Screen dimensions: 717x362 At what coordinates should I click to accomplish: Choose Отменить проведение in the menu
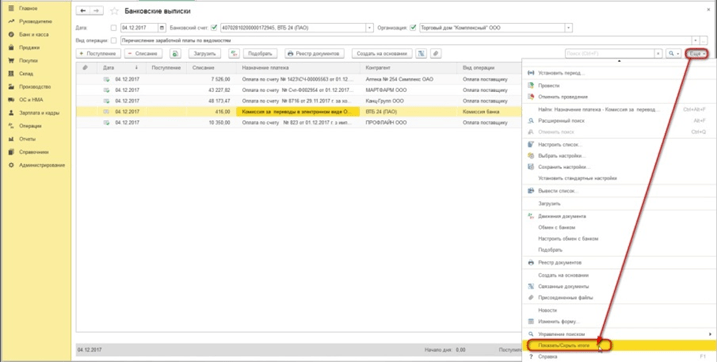(620, 97)
